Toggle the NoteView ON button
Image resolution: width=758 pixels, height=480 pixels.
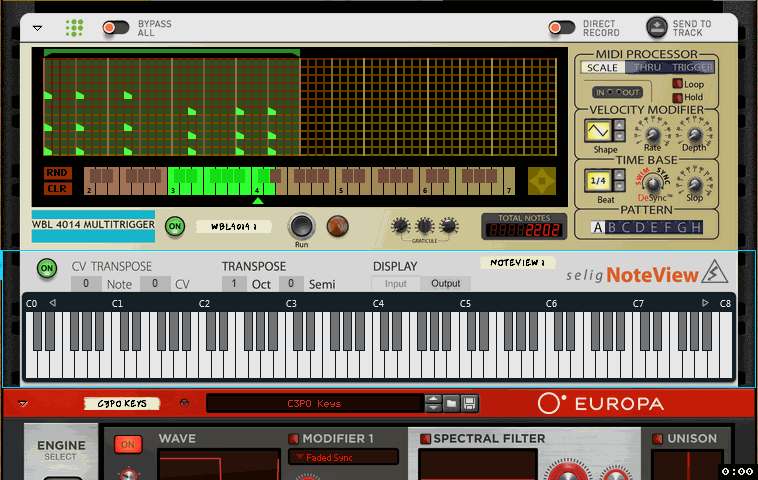click(47, 268)
